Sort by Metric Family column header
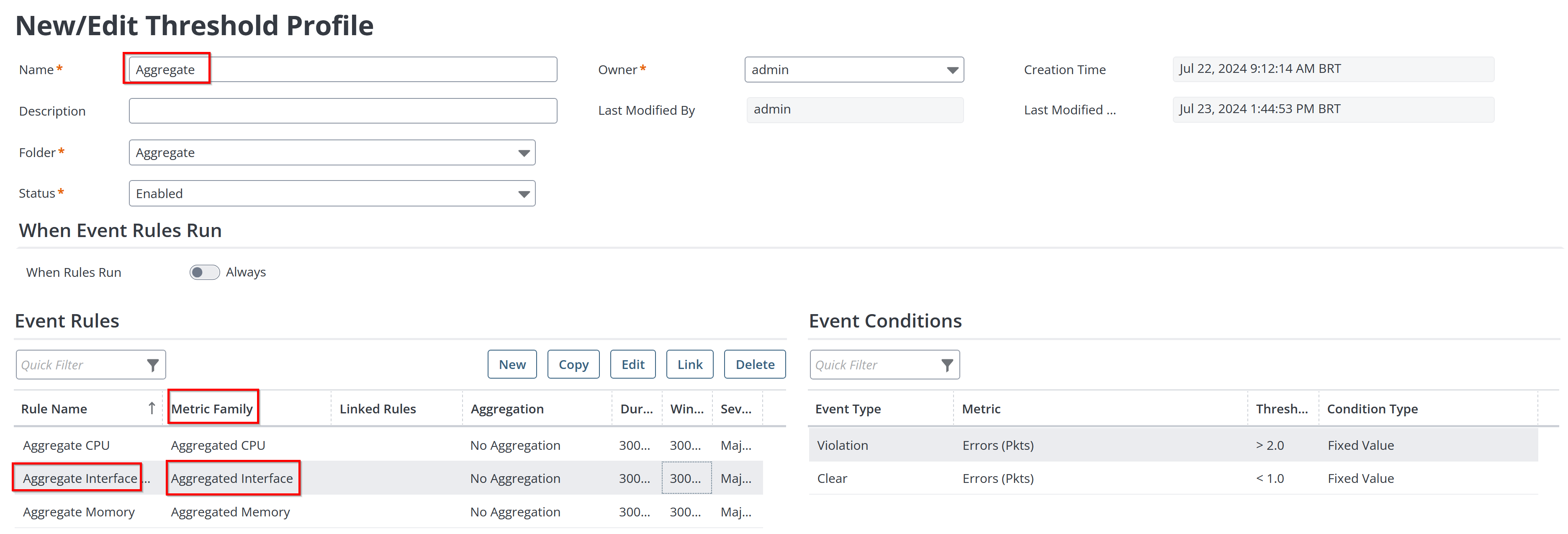Viewport: 1568px width, 534px height. tap(212, 409)
